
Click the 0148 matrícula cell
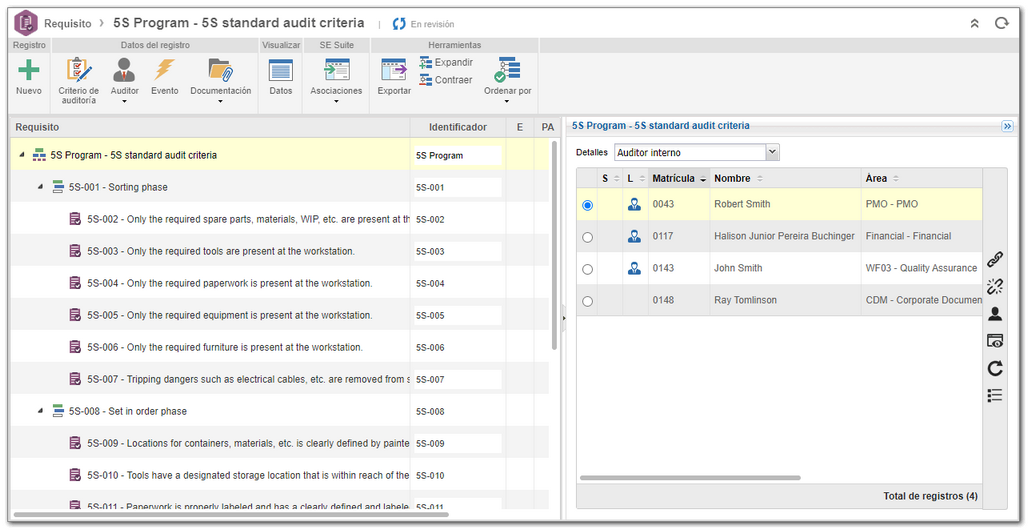679,300
